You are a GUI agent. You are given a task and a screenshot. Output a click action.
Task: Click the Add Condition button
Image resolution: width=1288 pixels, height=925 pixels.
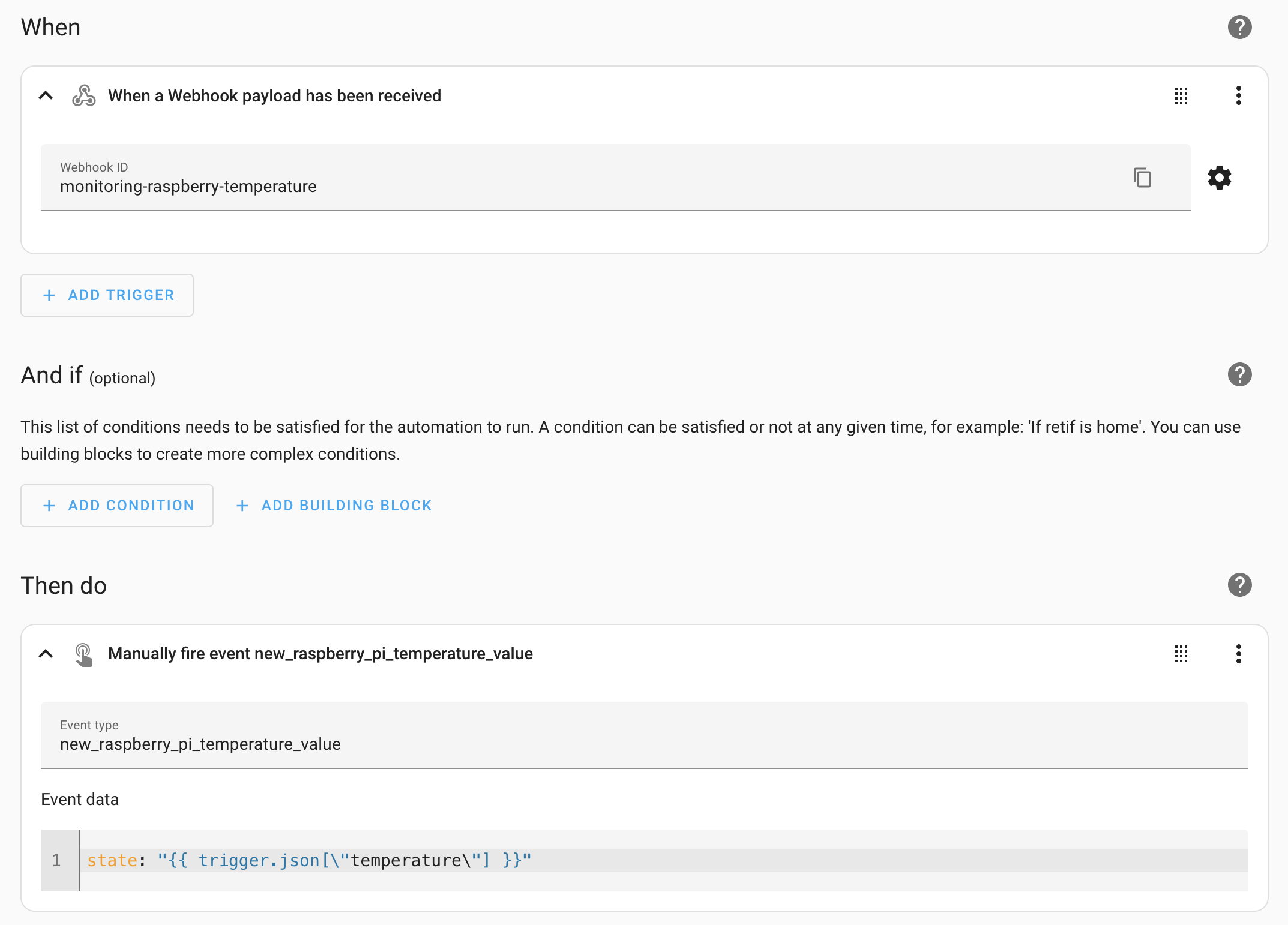click(117, 506)
